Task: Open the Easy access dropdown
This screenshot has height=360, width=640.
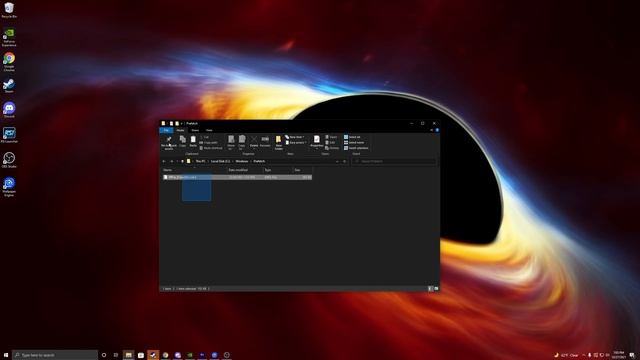Action: click(296, 142)
